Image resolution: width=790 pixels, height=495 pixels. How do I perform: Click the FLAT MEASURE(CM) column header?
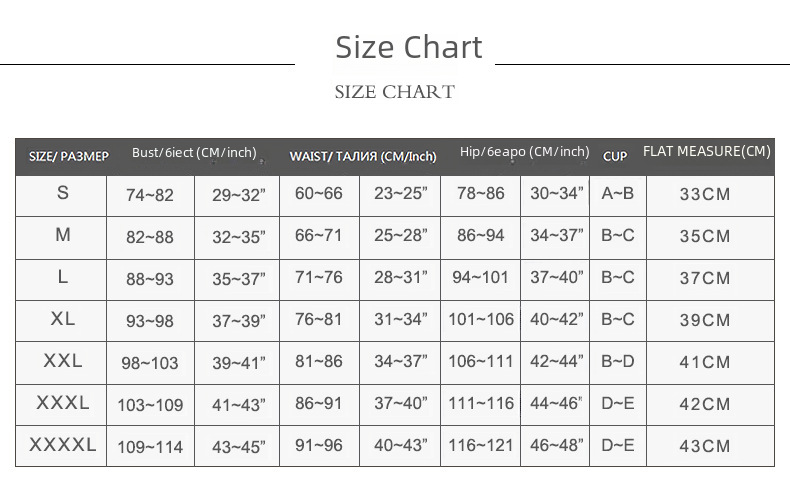tap(706, 152)
